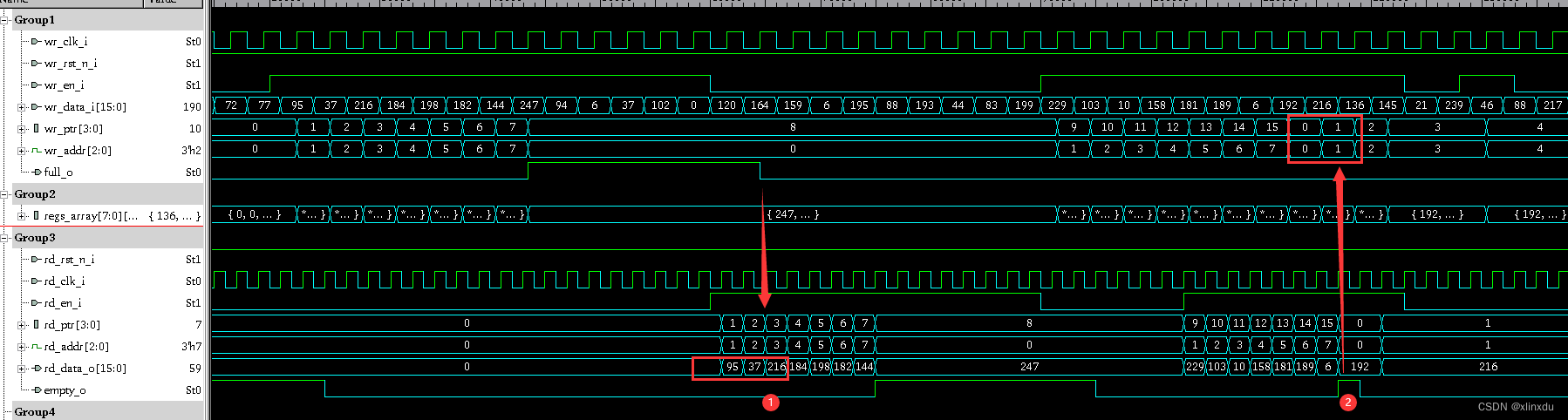Click the wire icon beside rd_addr[2:0]

(x=37, y=346)
